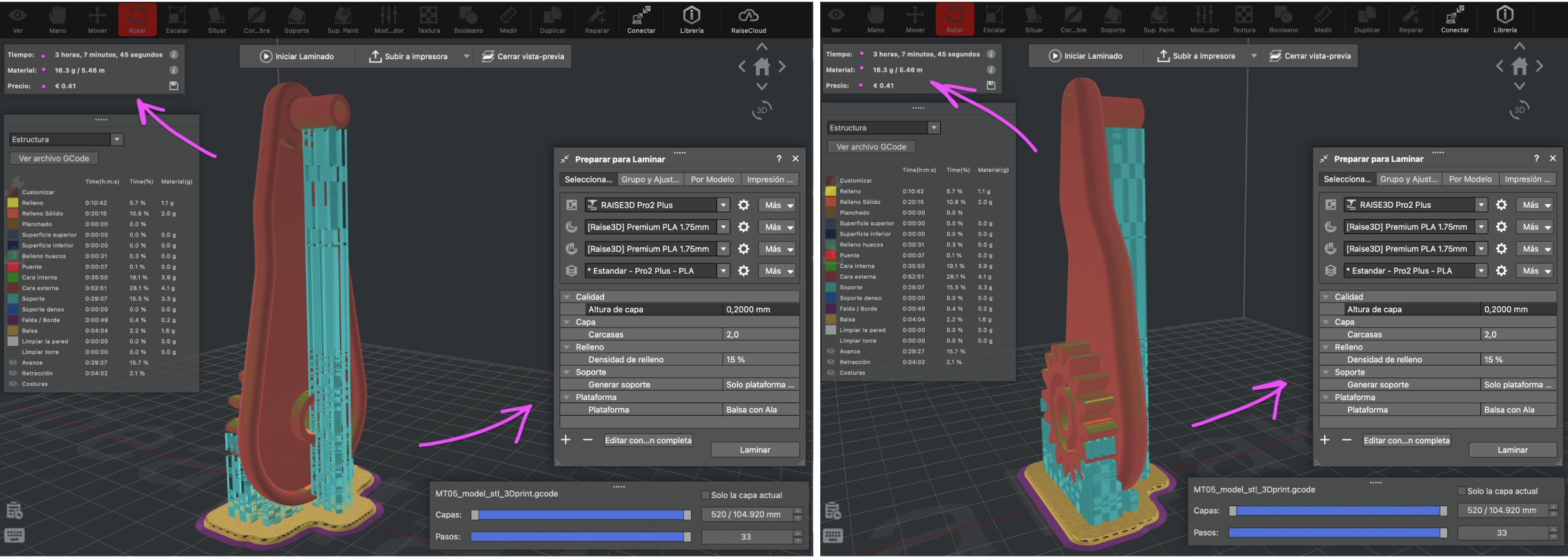The image size is (1568, 557).
Task: Collapse the Soporte section in the right window
Action: click(1326, 372)
